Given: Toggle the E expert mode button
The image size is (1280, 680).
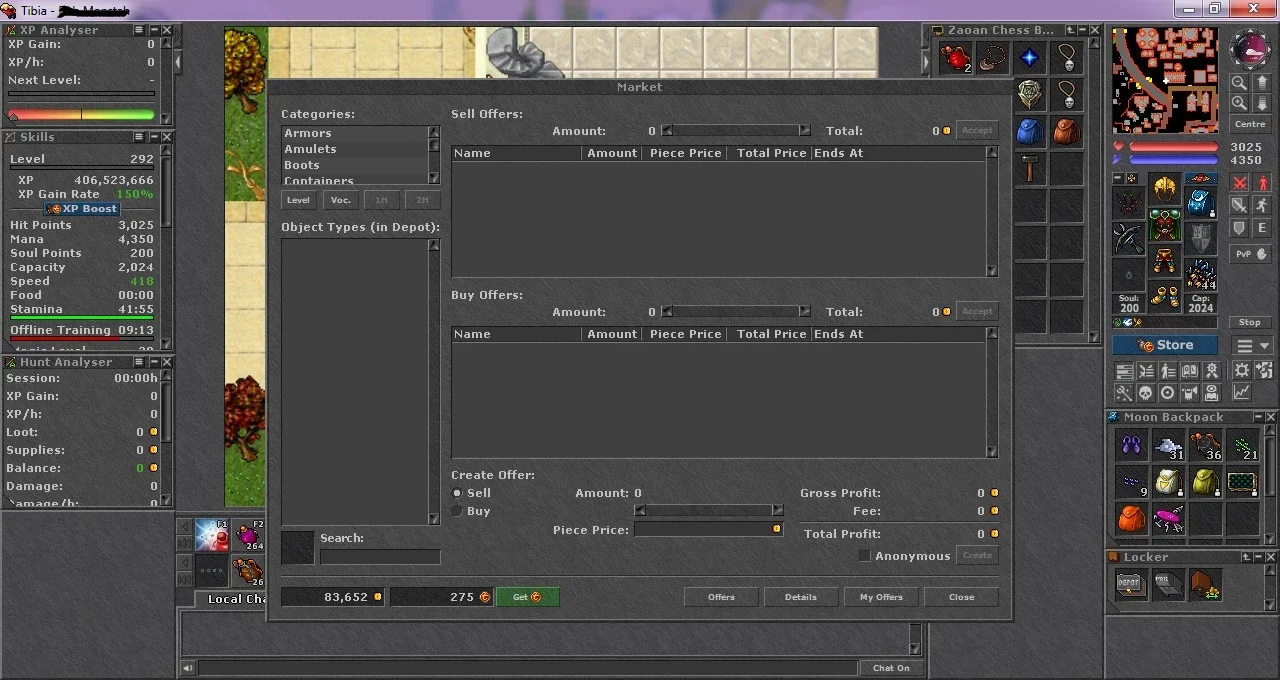Looking at the screenshot, I should [x=1262, y=229].
